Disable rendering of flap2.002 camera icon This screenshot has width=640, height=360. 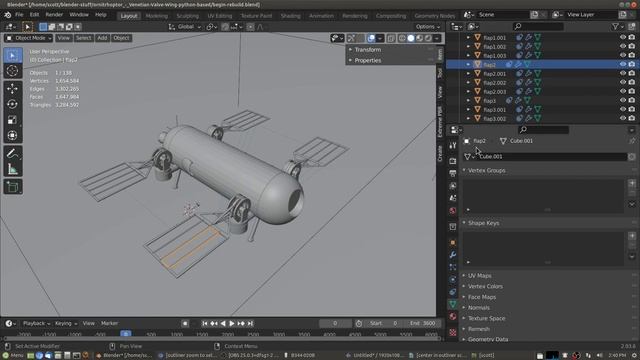coord(632,82)
